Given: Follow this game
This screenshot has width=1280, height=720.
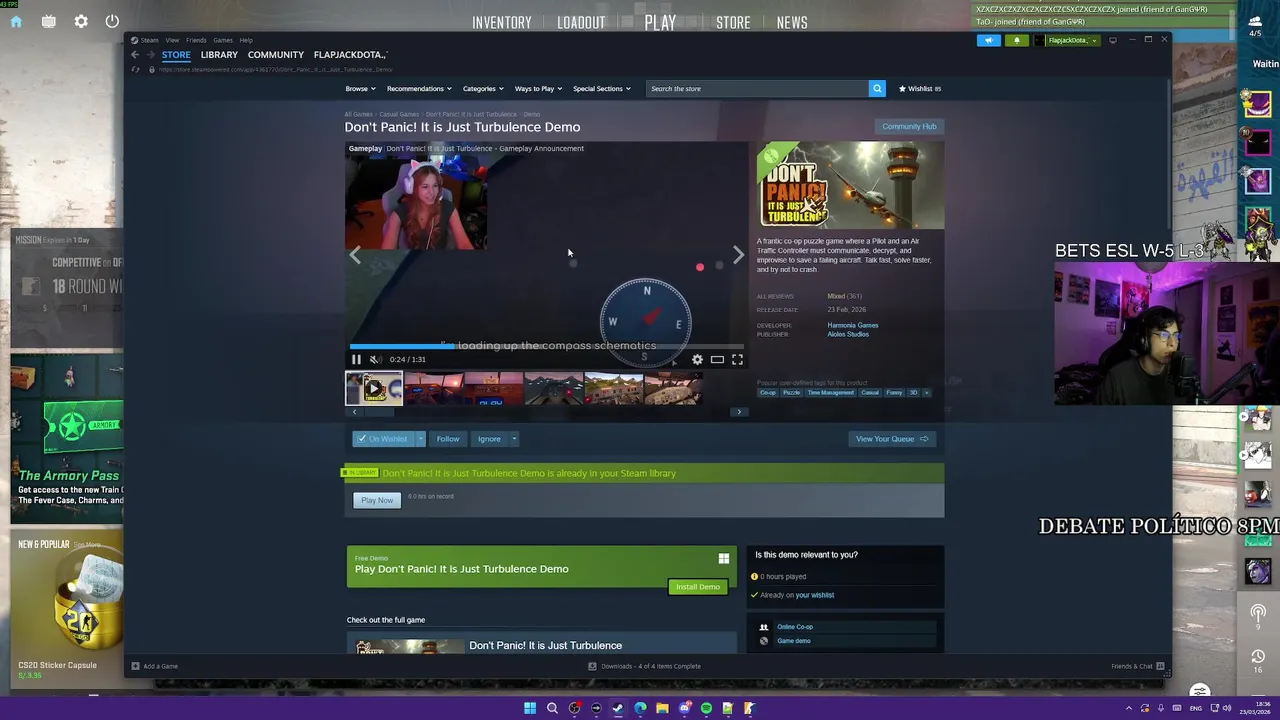Looking at the screenshot, I should click(448, 439).
